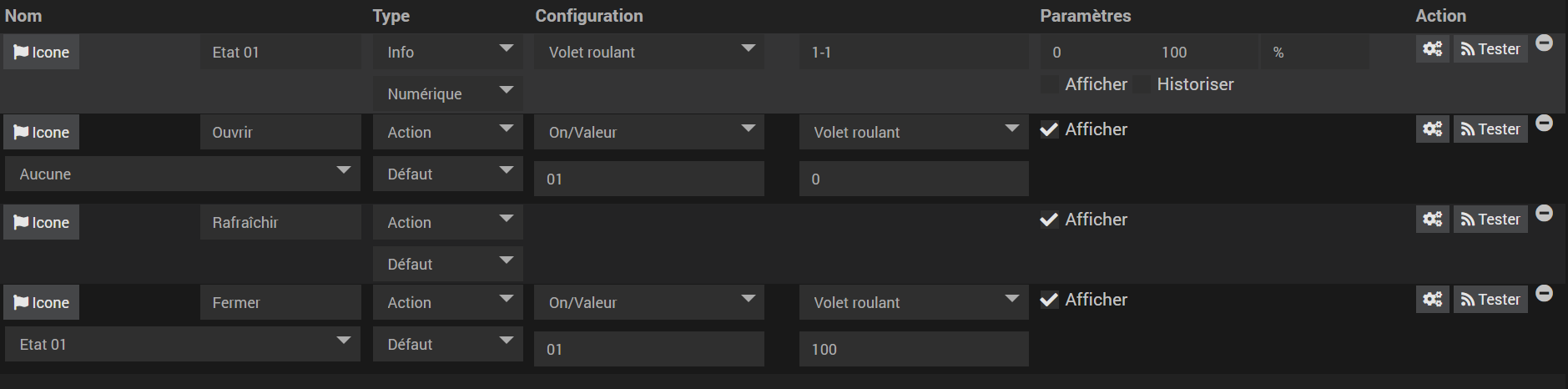1568x389 pixels.
Task: Disable Afficher for the Fermer command
Action: pos(1050,300)
